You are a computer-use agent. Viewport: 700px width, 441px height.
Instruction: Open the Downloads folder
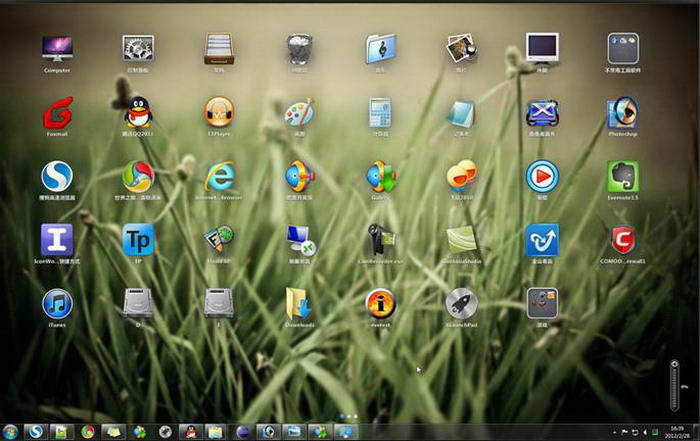(x=299, y=304)
